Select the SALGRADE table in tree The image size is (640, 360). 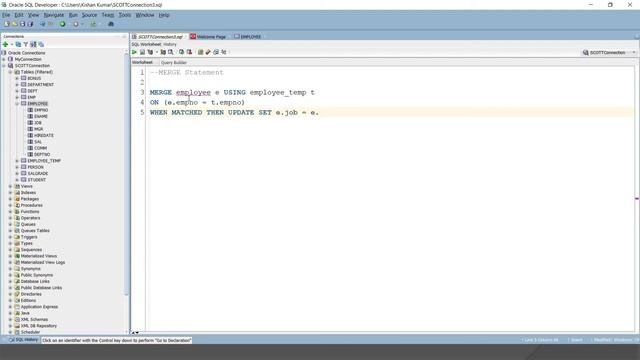(38, 173)
